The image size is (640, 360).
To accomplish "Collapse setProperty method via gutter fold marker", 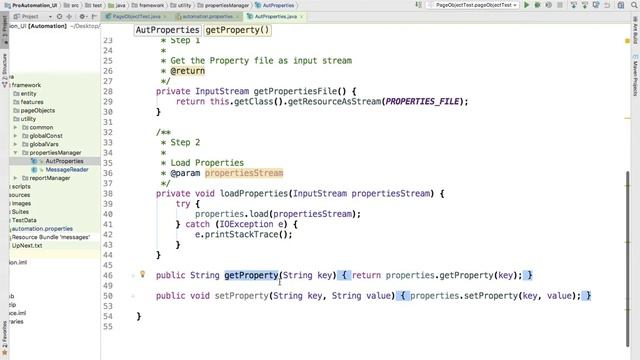I will pyautogui.click(x=133, y=296).
